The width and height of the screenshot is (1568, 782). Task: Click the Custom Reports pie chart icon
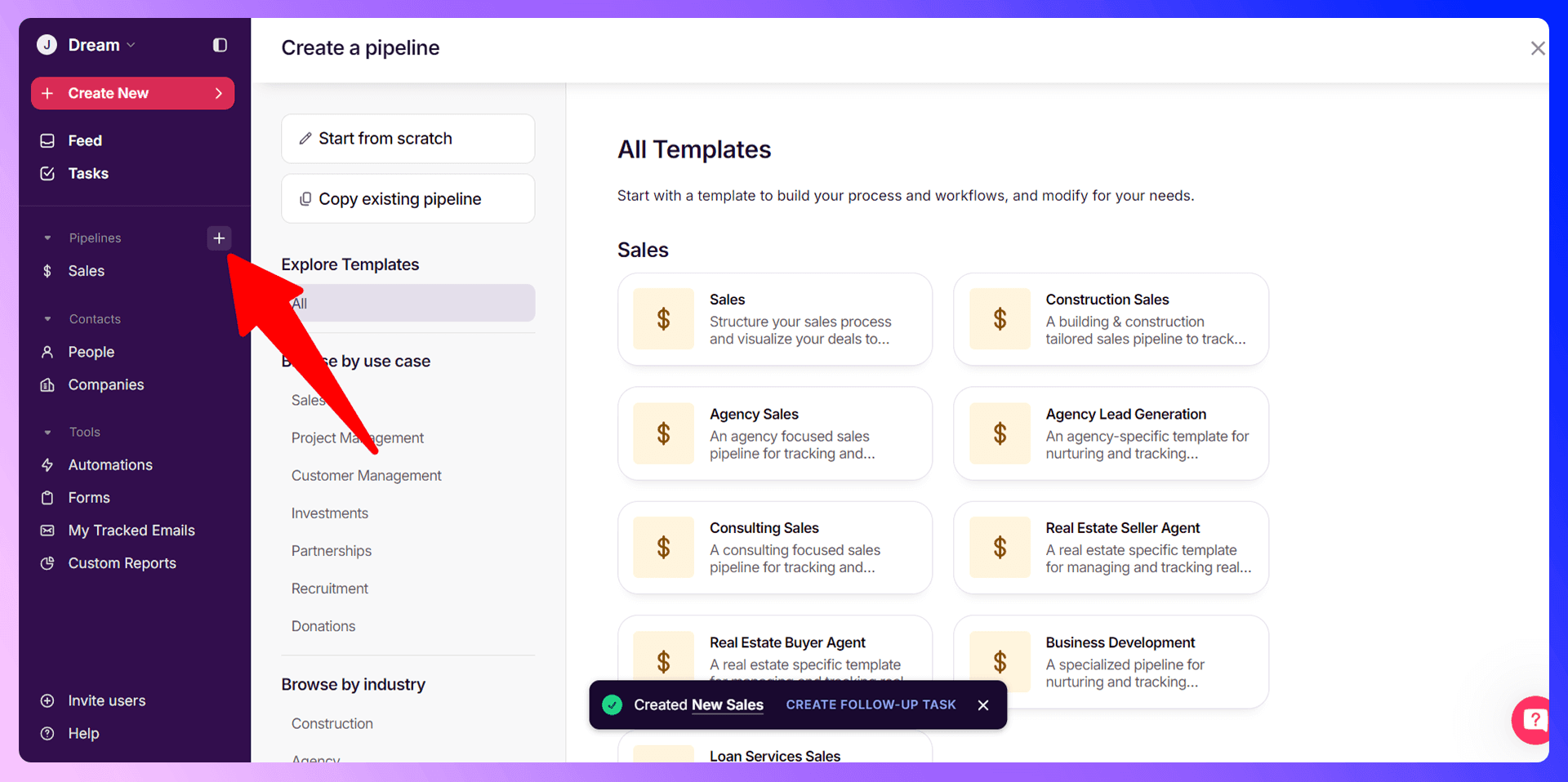click(47, 562)
